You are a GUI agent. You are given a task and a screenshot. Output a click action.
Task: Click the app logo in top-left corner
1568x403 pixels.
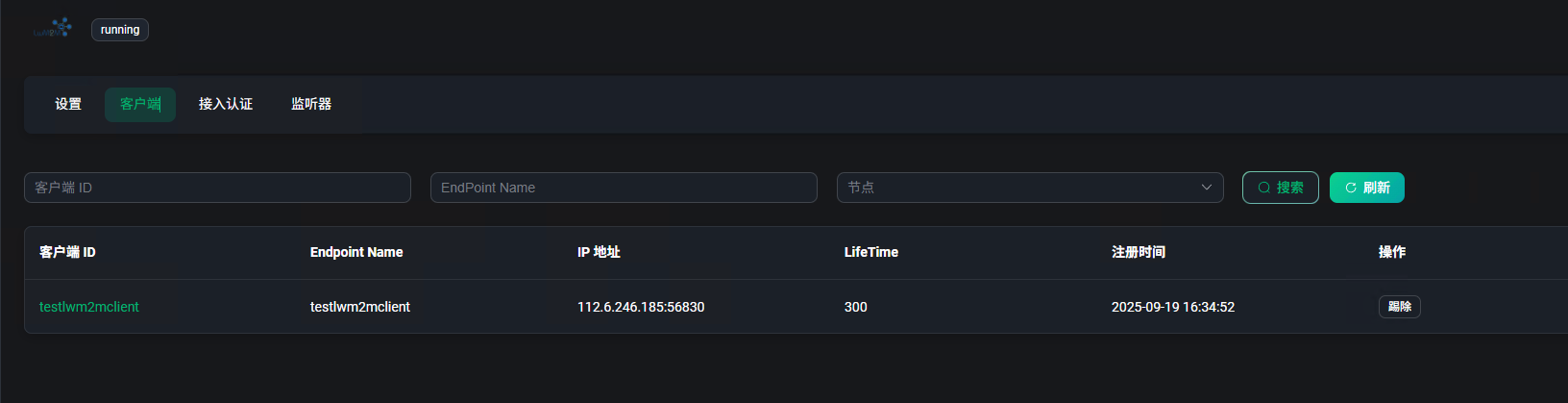click(x=54, y=28)
